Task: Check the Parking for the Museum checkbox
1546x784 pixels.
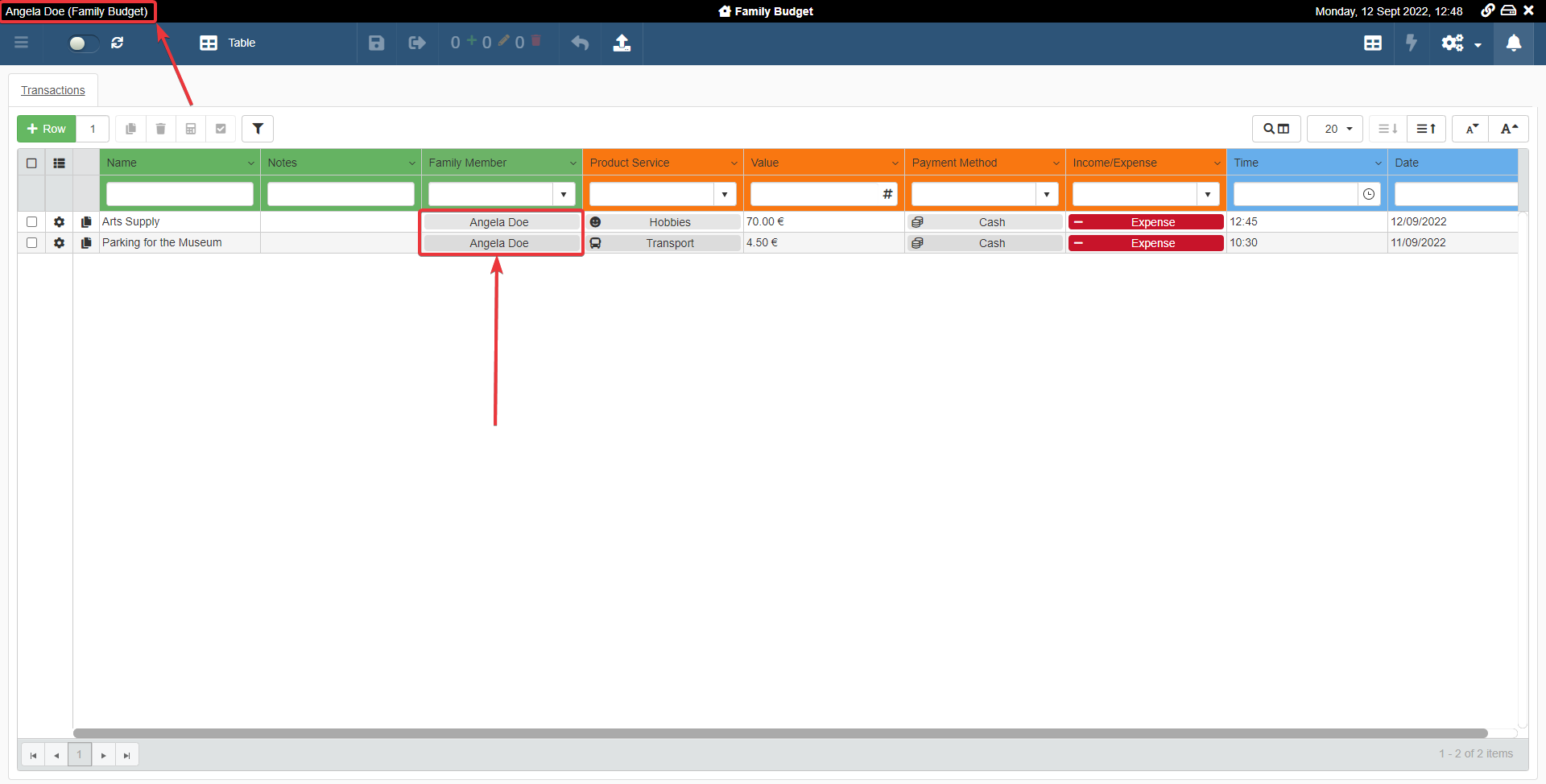Action: [32, 243]
